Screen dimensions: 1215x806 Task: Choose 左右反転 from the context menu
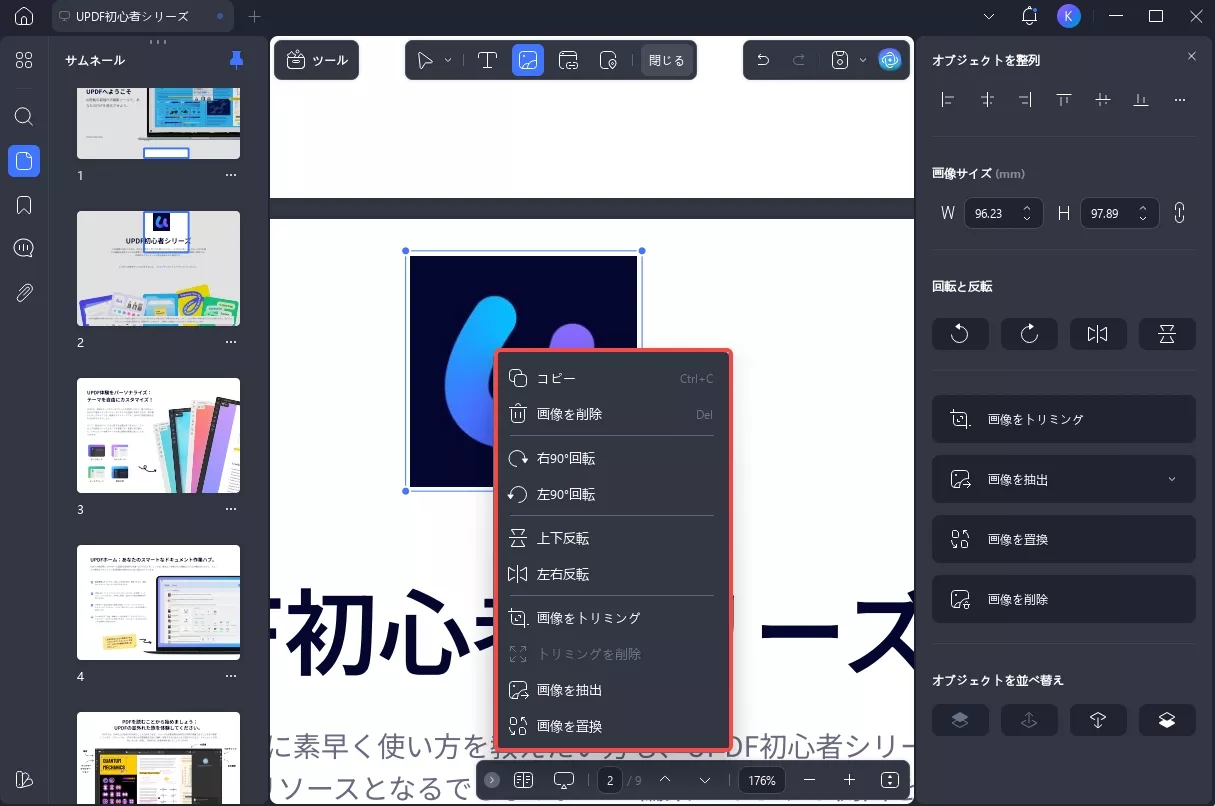pos(612,574)
